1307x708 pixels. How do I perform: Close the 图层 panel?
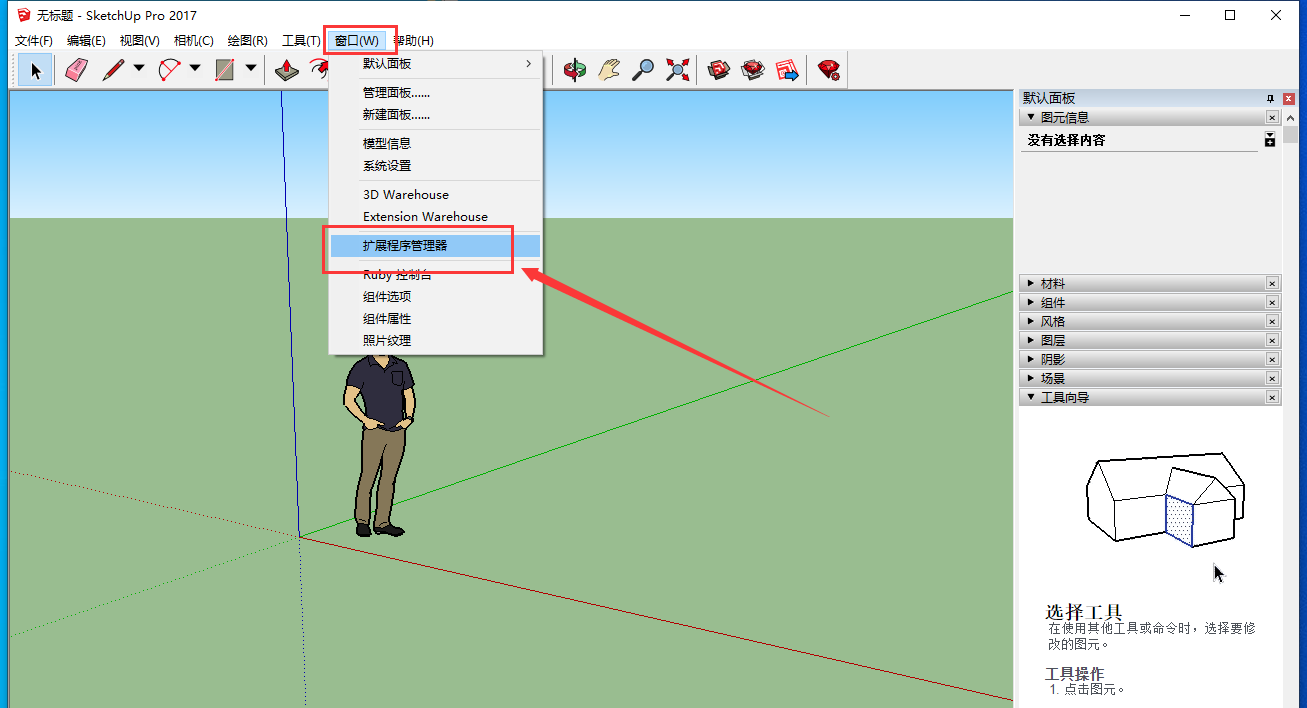[1272, 341]
